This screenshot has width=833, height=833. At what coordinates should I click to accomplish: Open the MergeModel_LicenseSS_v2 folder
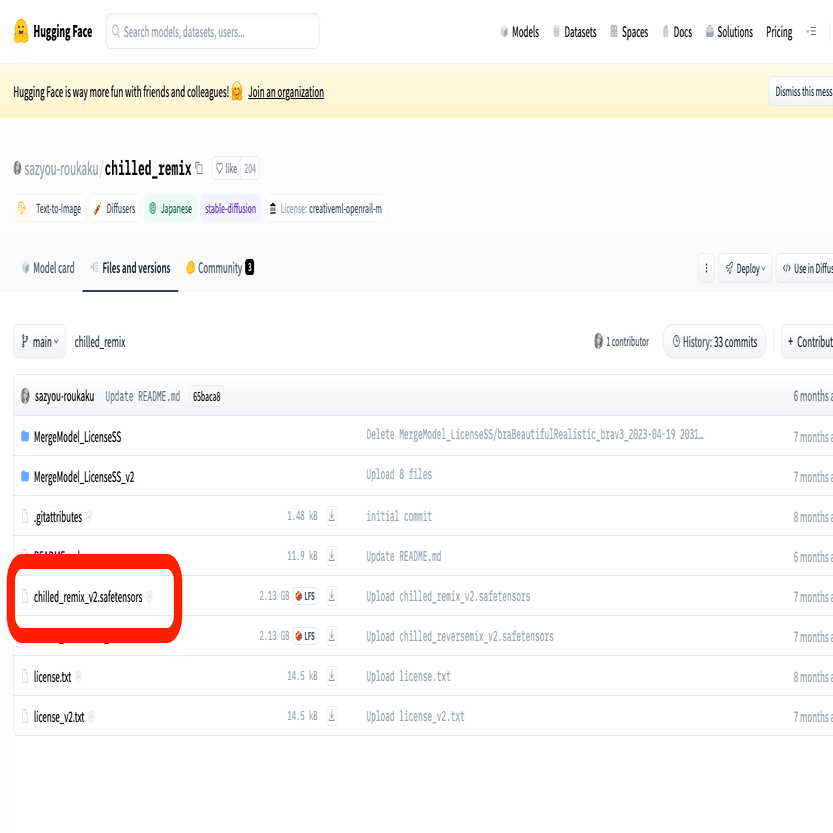pyautogui.click(x=84, y=477)
